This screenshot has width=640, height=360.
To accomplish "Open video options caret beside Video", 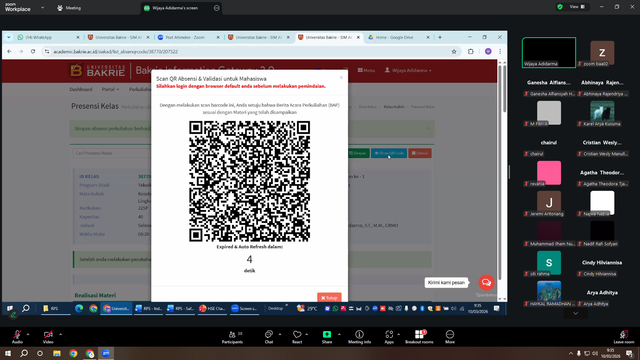I will click(60, 334).
